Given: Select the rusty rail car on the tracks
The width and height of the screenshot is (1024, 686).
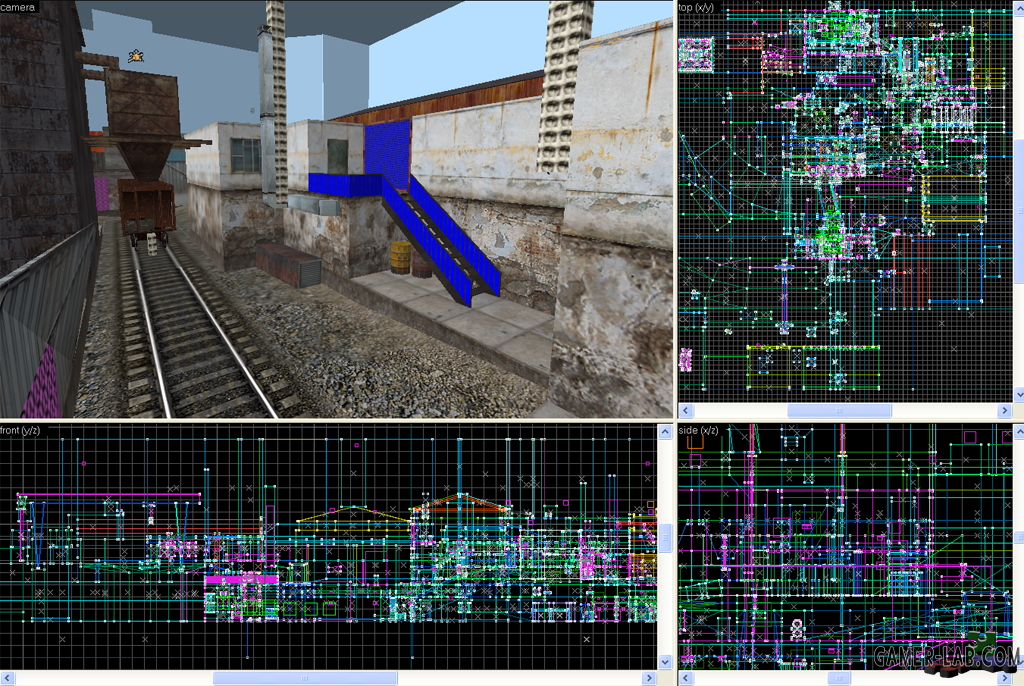Looking at the screenshot, I should (146, 208).
